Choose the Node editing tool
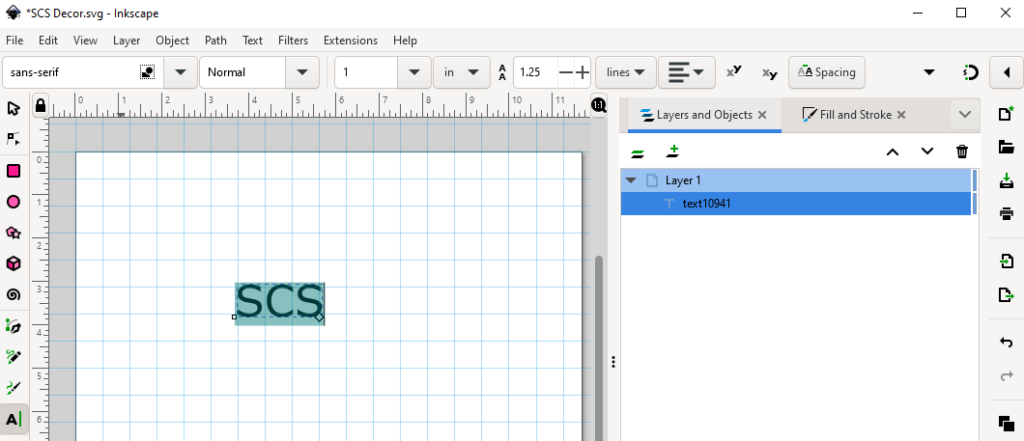The height and width of the screenshot is (441, 1024). point(14,139)
